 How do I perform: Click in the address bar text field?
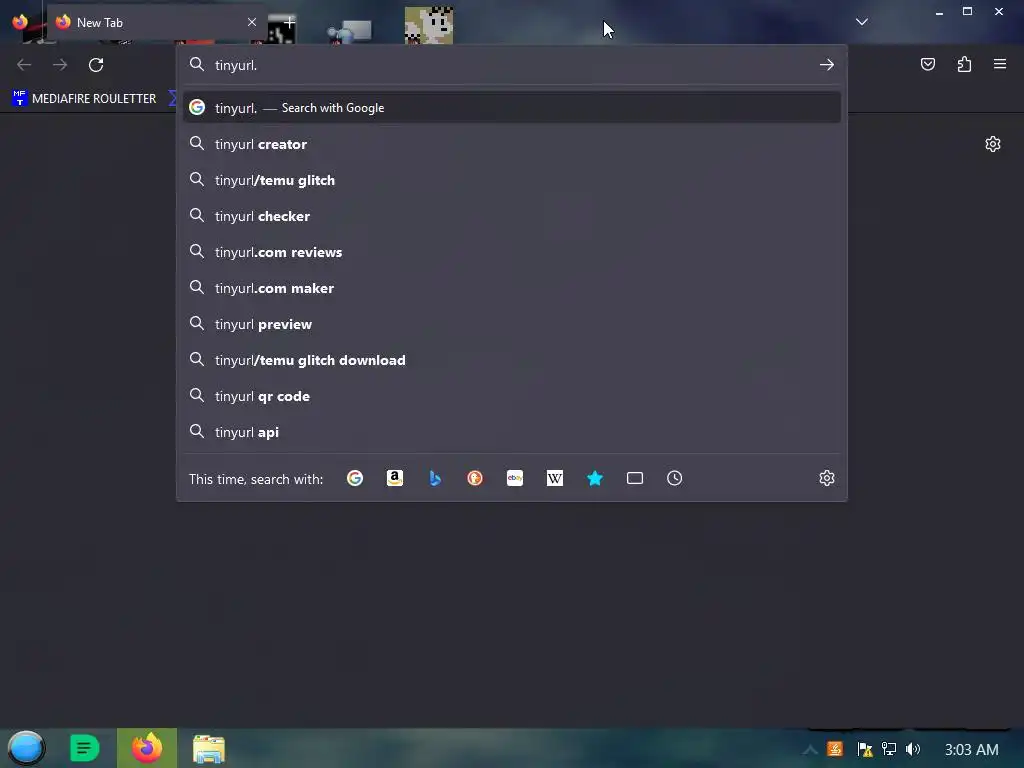(x=512, y=65)
